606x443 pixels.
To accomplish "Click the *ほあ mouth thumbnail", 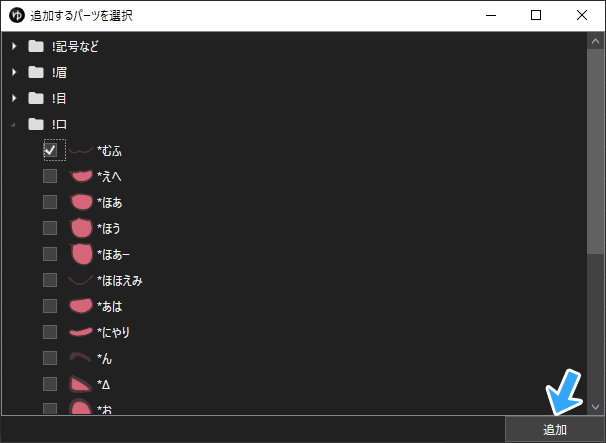I will point(81,202).
